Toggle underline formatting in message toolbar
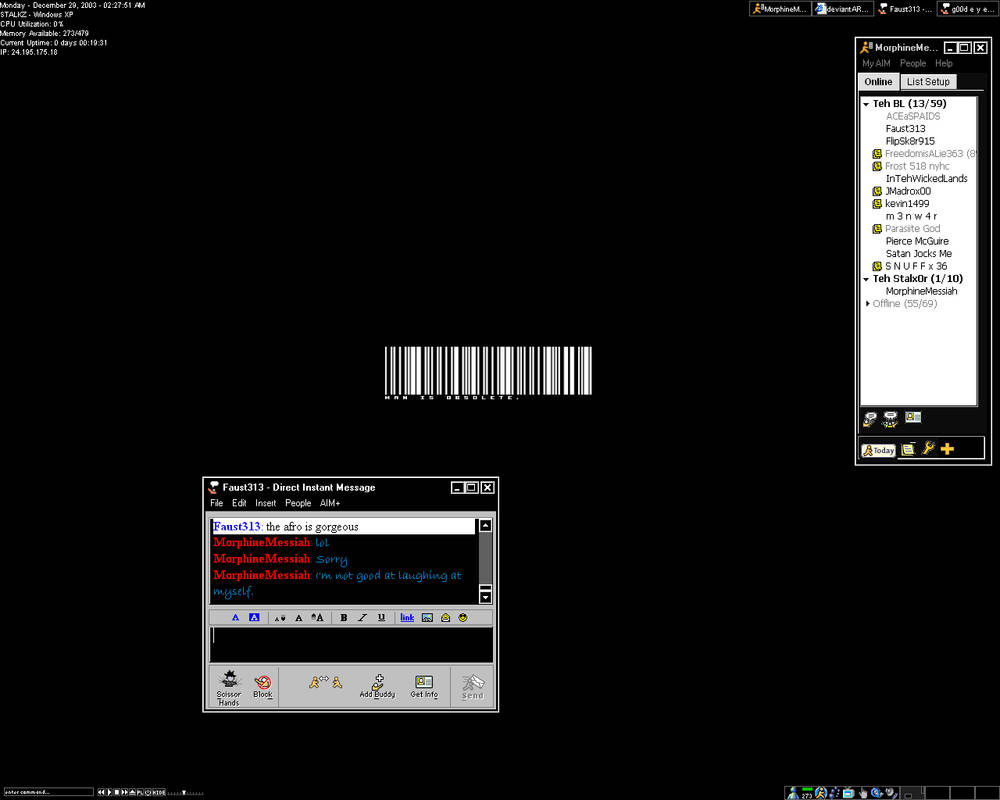The width and height of the screenshot is (1000, 800). [x=381, y=618]
